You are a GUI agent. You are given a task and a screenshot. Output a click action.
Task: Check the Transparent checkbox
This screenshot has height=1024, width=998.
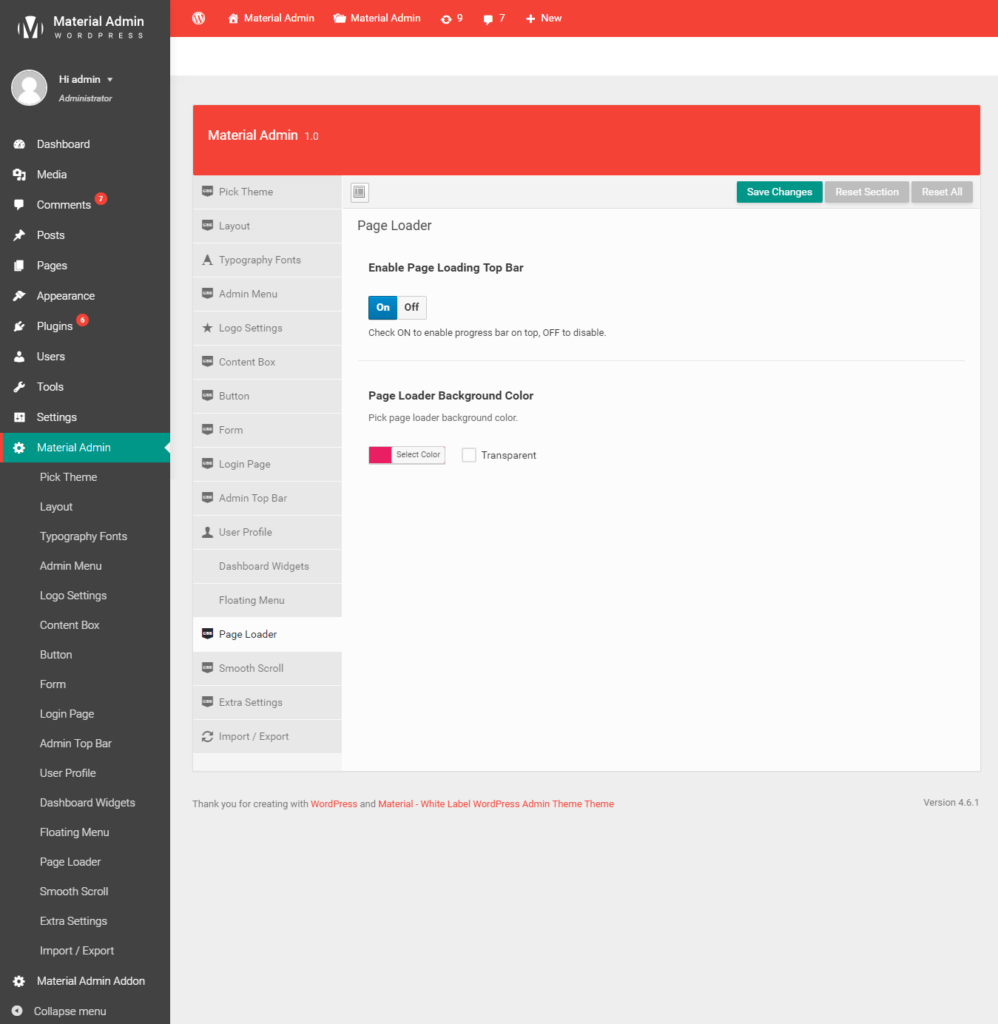coord(469,455)
